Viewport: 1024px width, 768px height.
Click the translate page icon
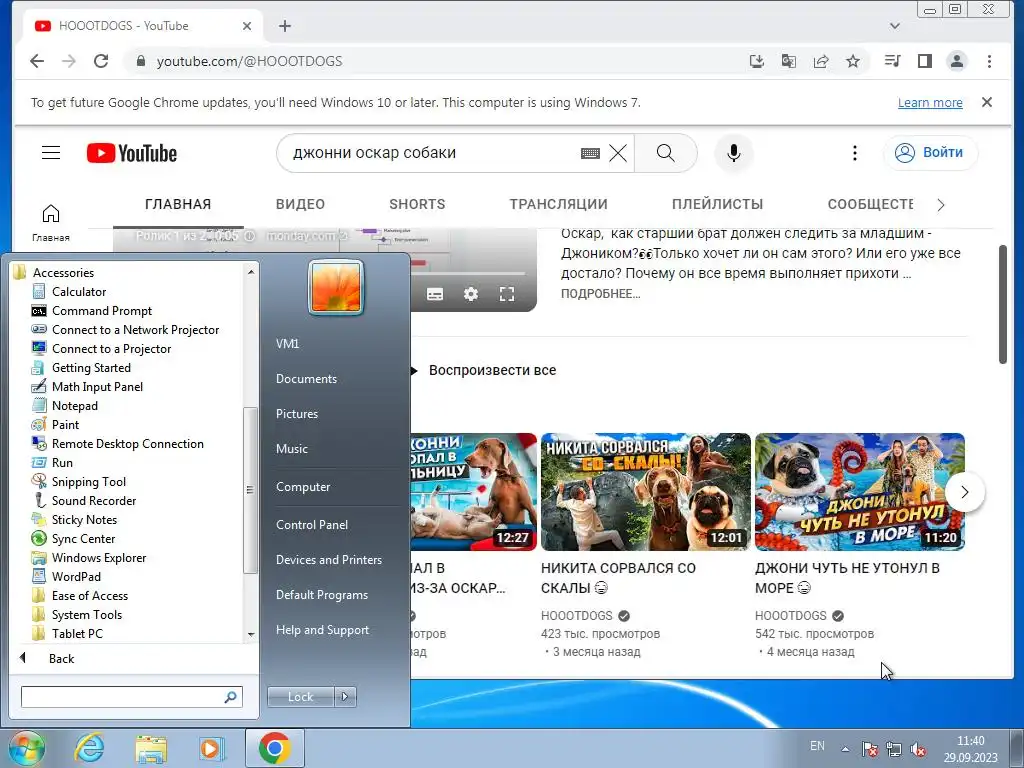tap(788, 61)
